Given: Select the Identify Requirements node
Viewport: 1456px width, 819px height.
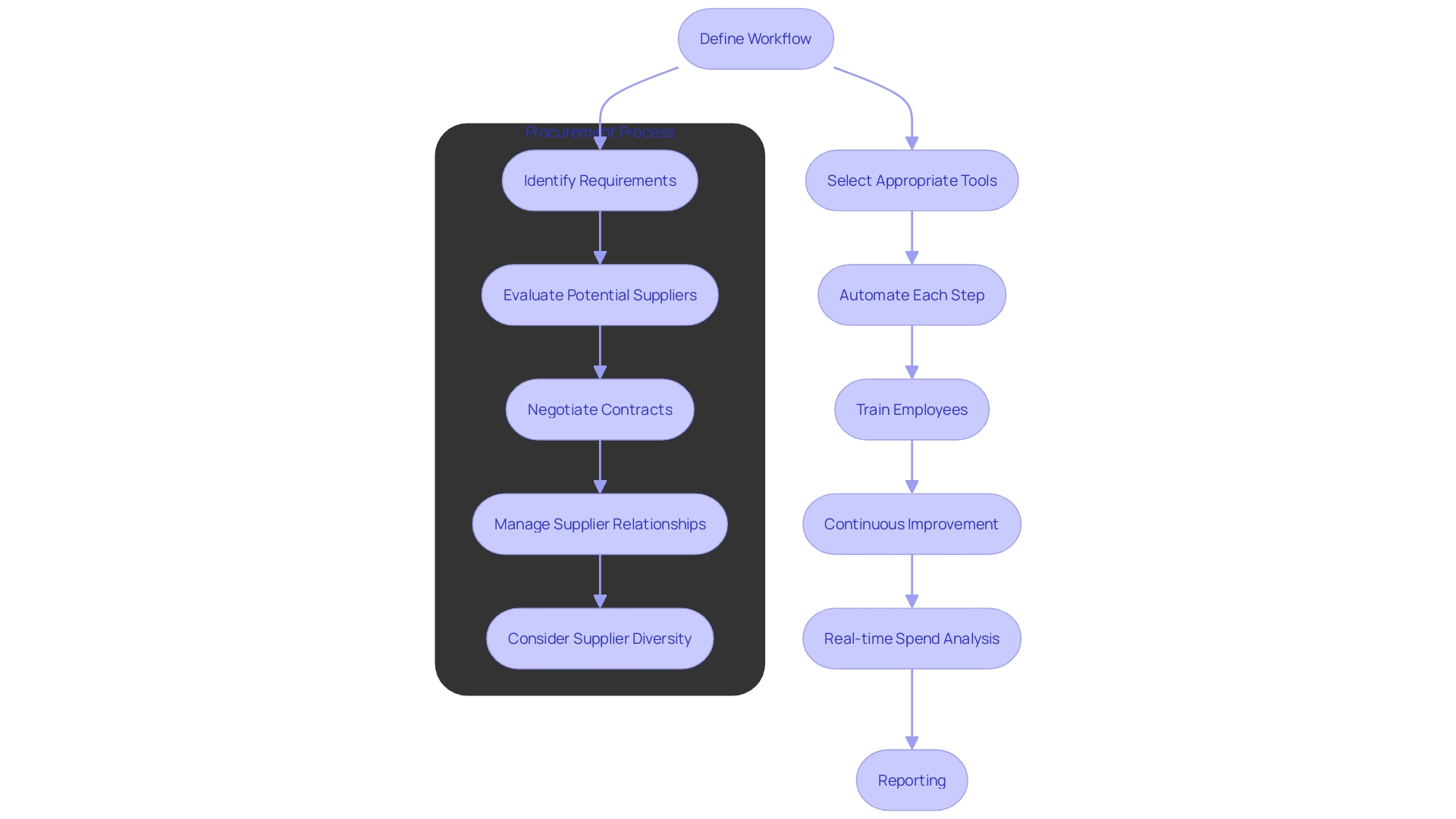Looking at the screenshot, I should 600,179.
